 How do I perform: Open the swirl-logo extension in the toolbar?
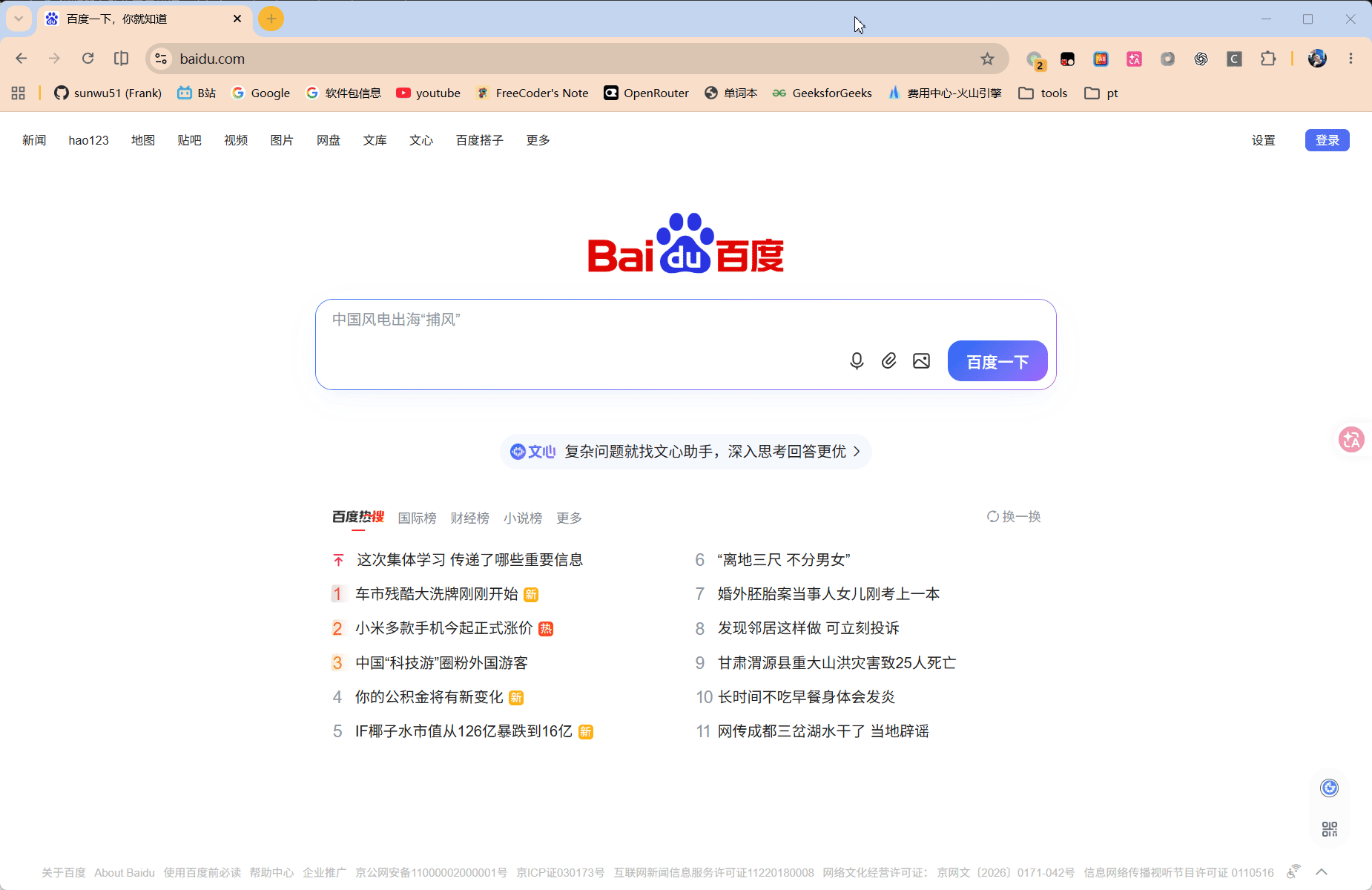pos(1201,59)
